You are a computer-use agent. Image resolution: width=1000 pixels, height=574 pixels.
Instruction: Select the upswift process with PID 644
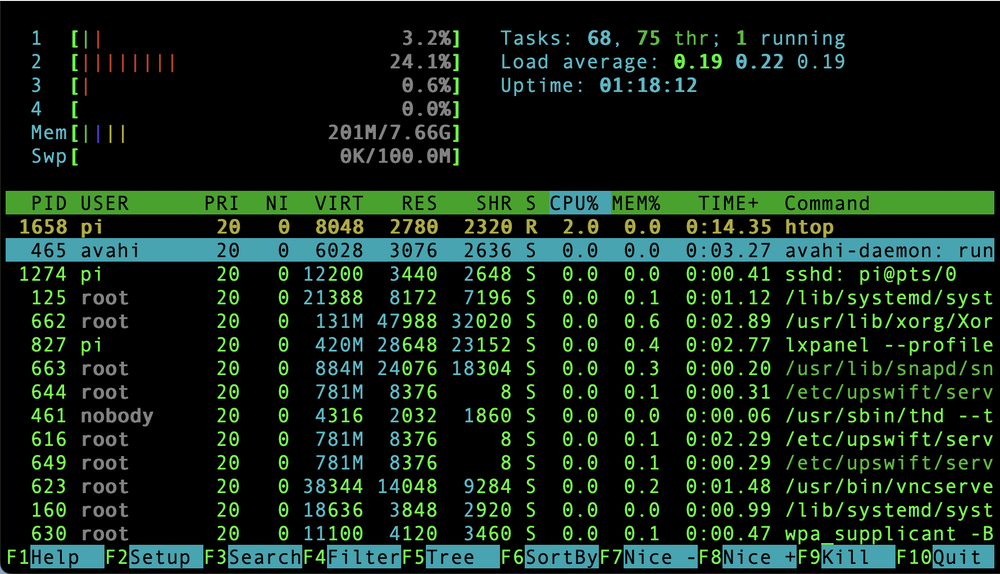click(x=500, y=392)
